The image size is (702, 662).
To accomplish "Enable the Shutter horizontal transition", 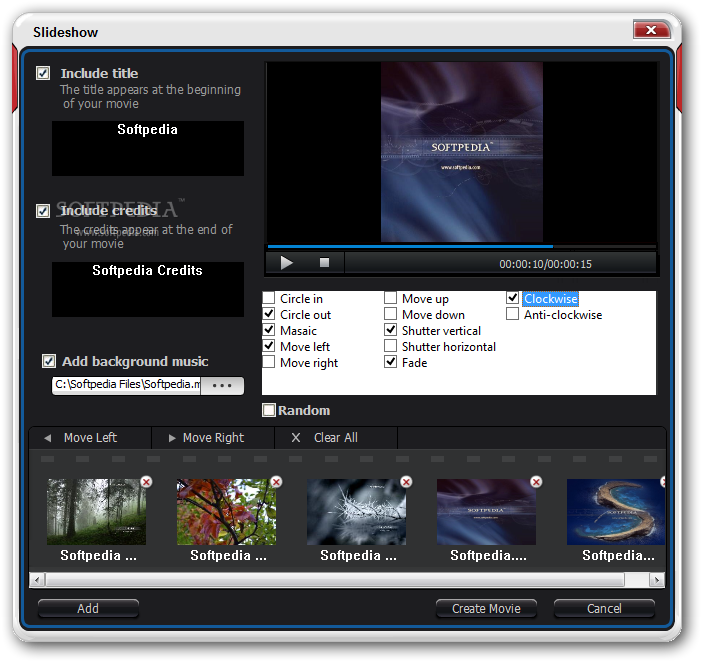I will tap(390, 346).
